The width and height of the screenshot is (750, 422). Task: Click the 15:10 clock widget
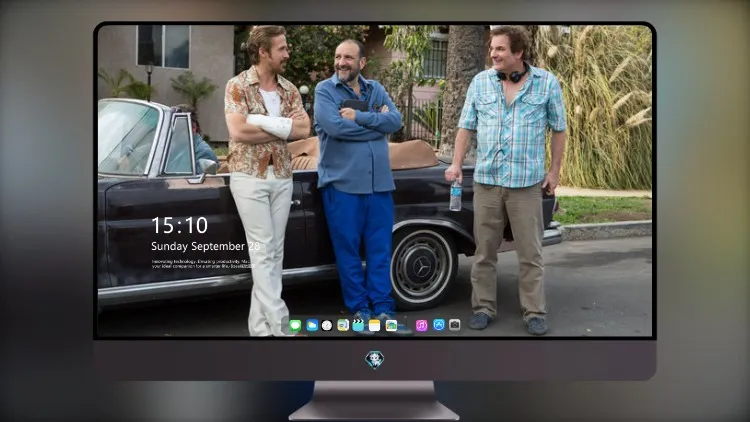[179, 225]
